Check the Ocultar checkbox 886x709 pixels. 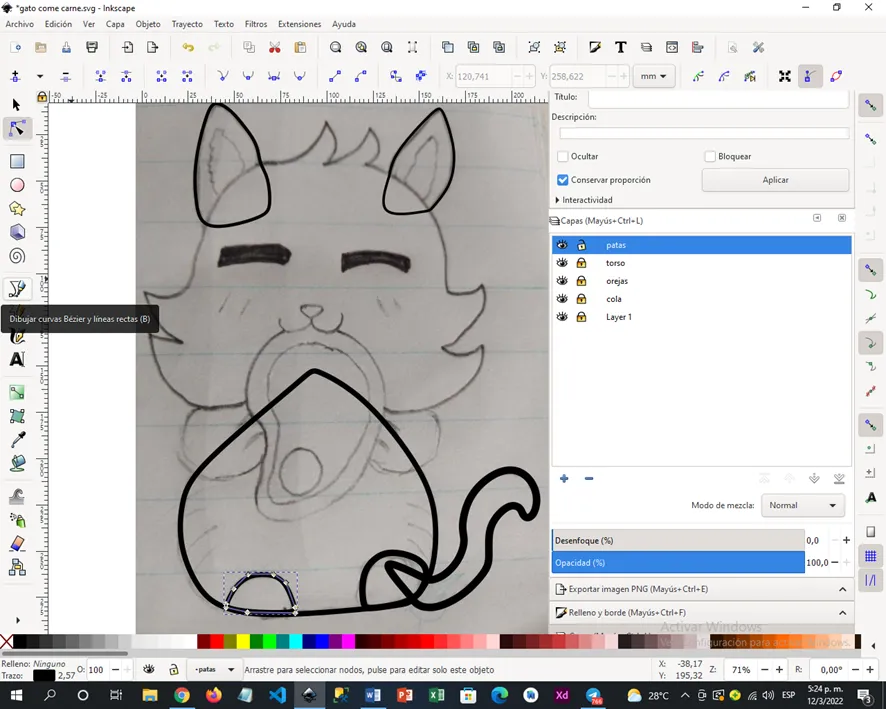[x=562, y=156]
